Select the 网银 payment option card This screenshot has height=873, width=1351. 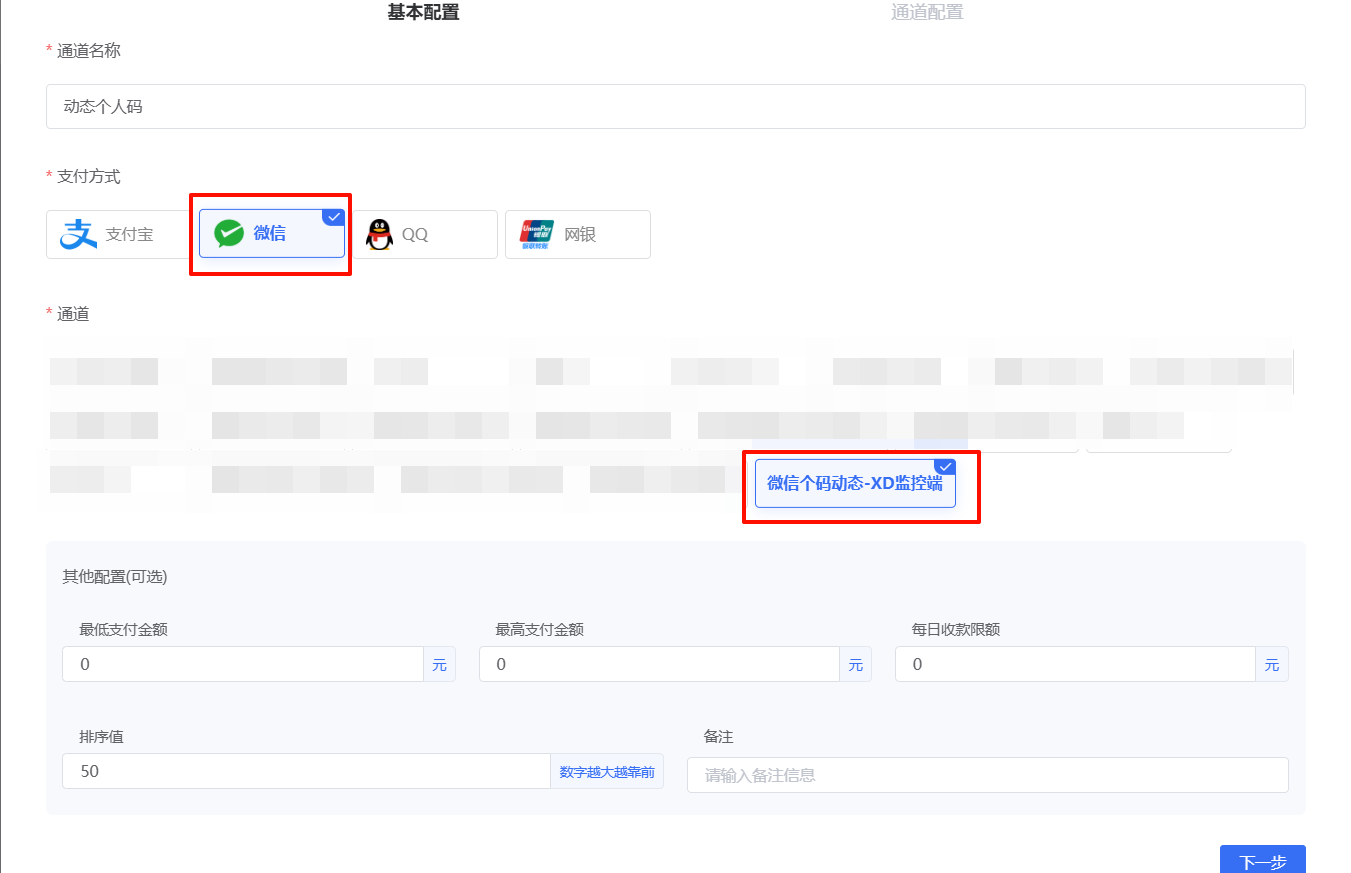click(577, 234)
